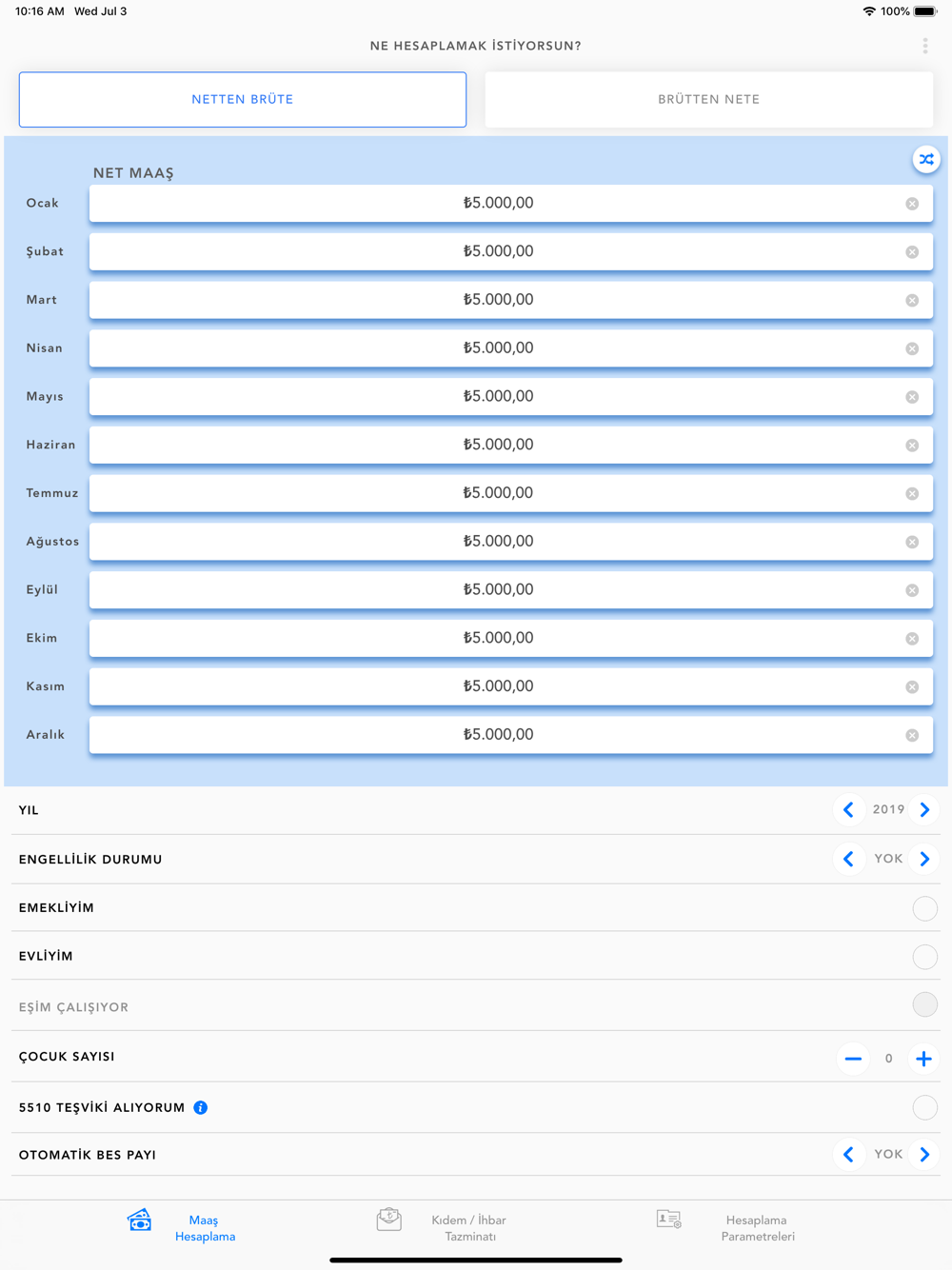
Task: Tap the battery icon in status bar
Action: pyautogui.click(x=925, y=11)
